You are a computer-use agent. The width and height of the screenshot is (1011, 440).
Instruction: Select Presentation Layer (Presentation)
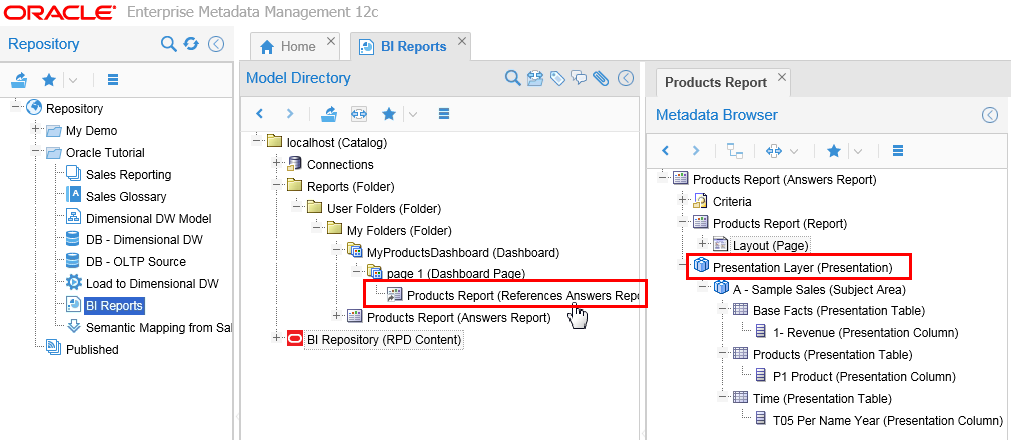pyautogui.click(x=803, y=267)
